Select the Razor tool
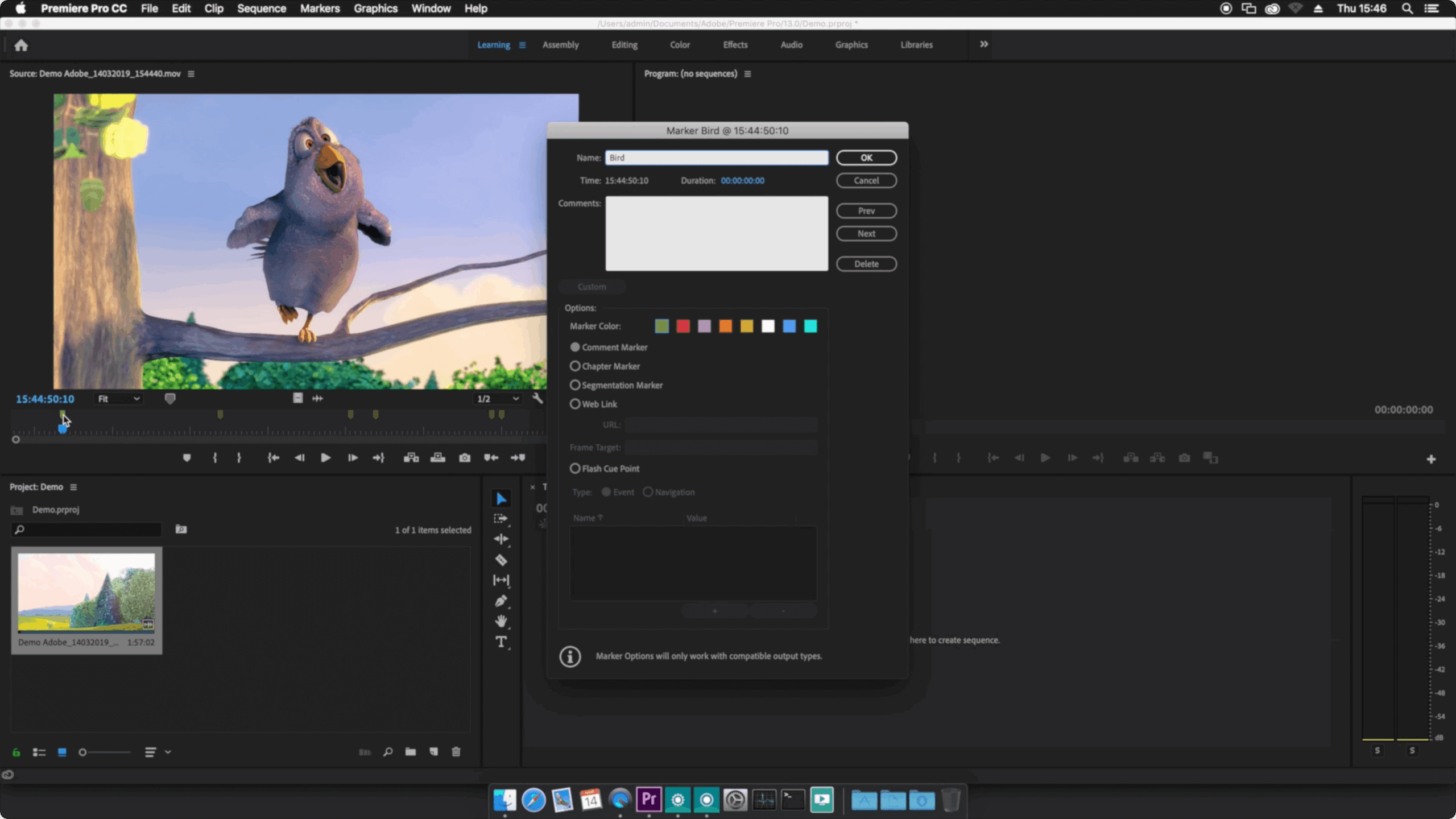Image resolution: width=1456 pixels, height=819 pixels. (500, 560)
